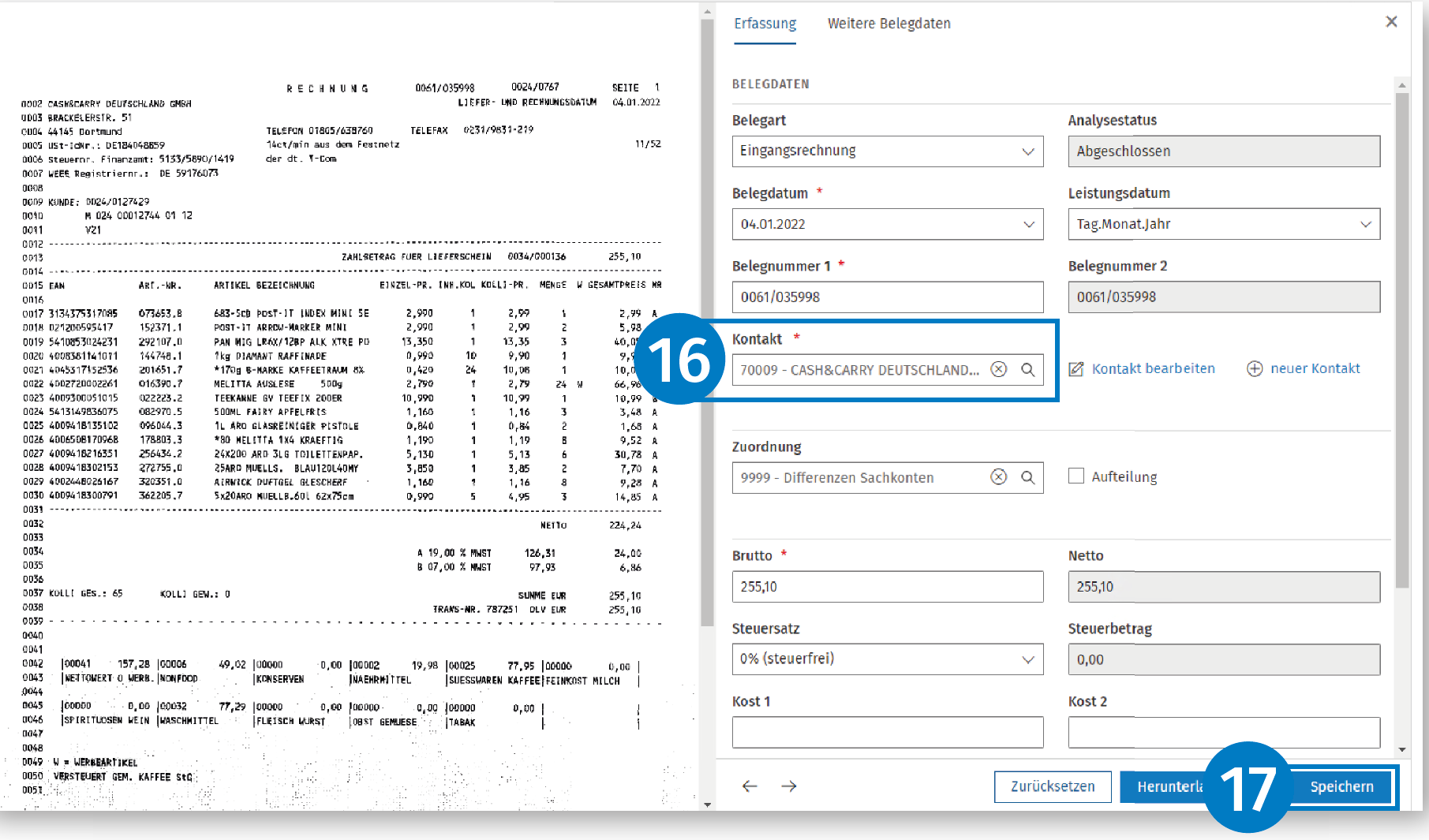This screenshot has width=1429, height=840.
Task: Open the Steuersatz dropdown
Action: click(x=888, y=659)
